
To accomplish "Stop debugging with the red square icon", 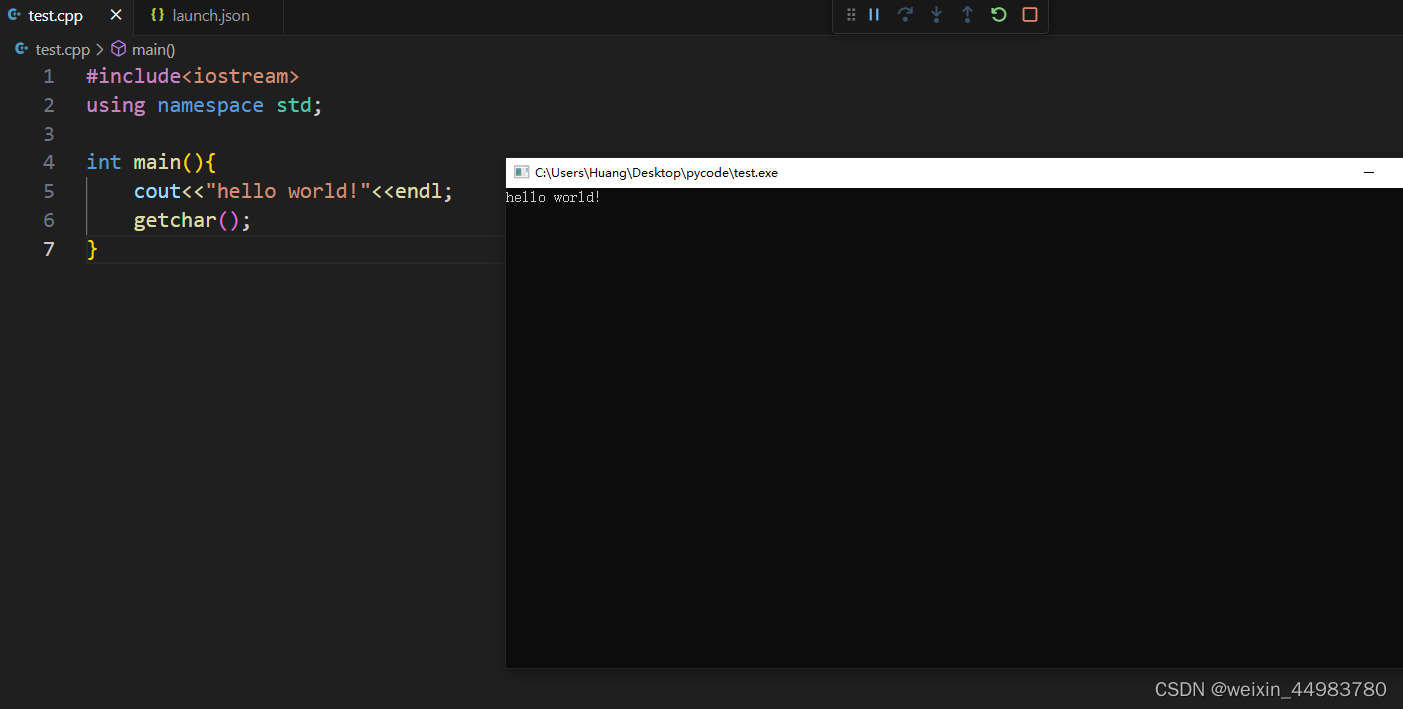I will click(1030, 15).
